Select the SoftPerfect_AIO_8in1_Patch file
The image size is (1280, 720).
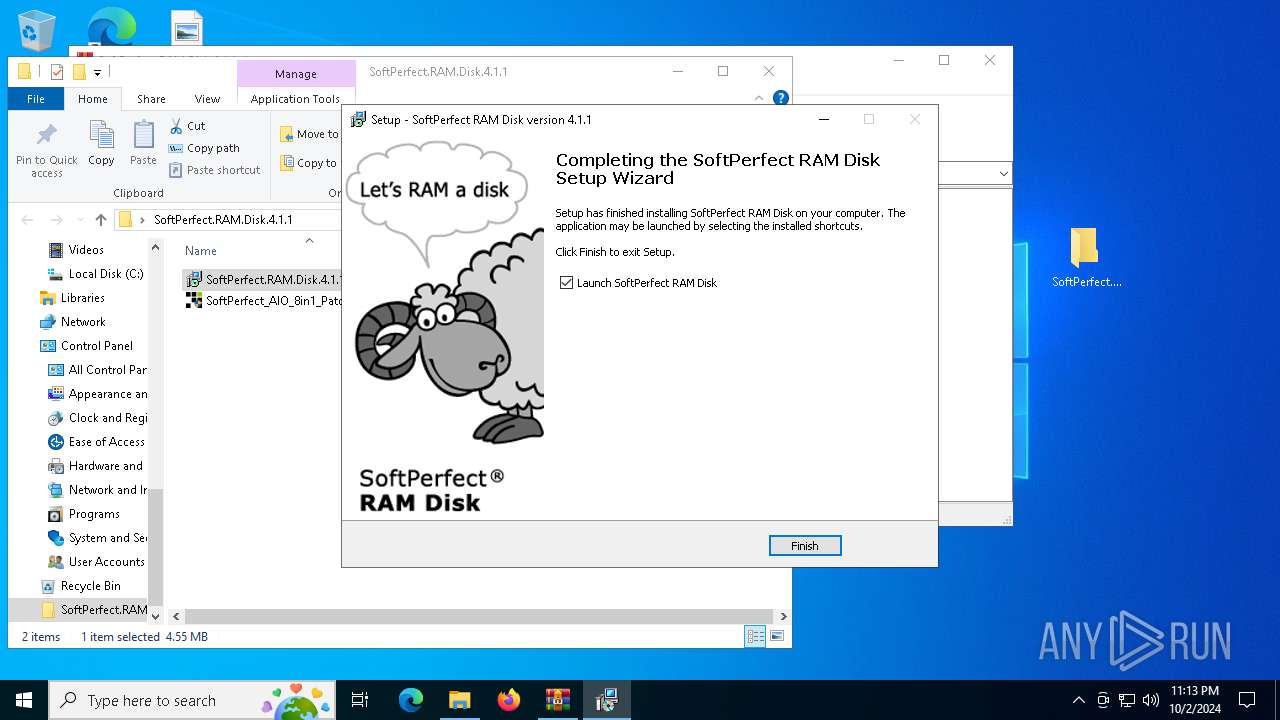(264, 301)
